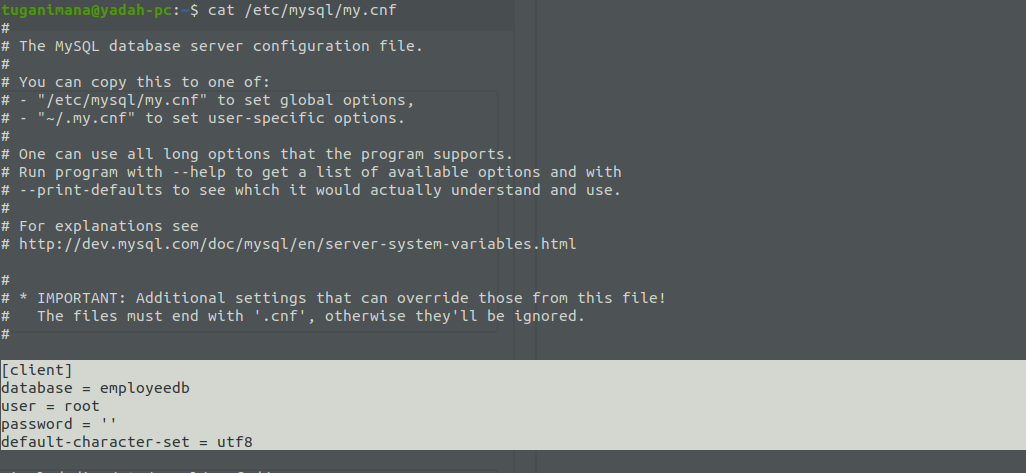The width and height of the screenshot is (1026, 473).
Task: Open the dev.mysql.com documentation URL
Action: click(296, 244)
